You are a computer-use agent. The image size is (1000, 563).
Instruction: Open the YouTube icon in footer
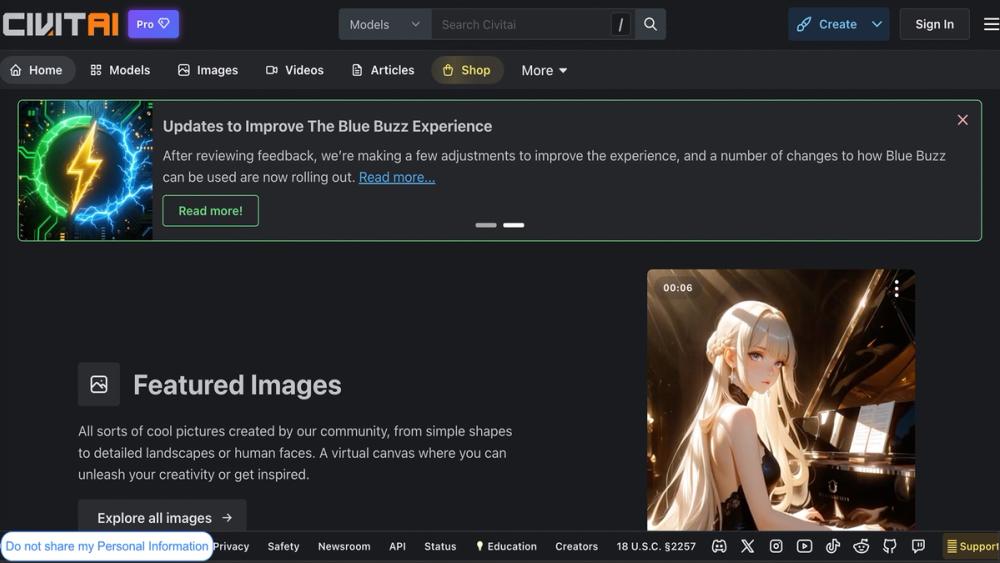(804, 546)
